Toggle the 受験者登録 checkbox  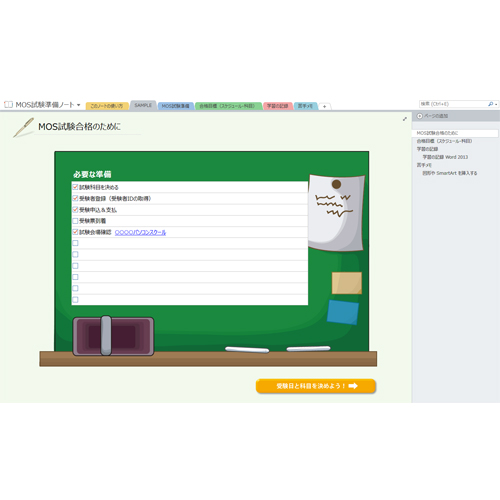coord(75,198)
